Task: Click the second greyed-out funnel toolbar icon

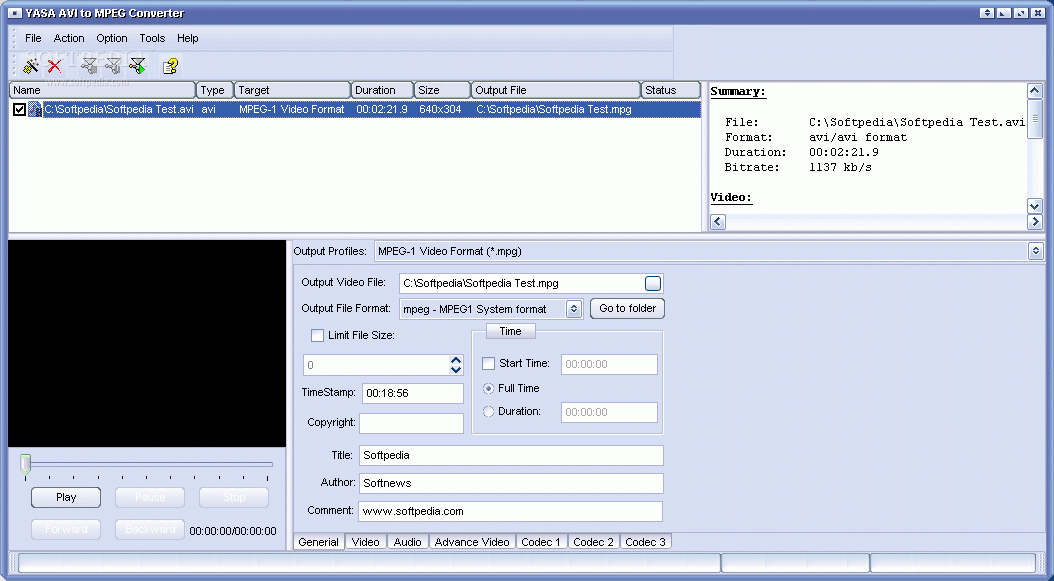Action: (113, 66)
